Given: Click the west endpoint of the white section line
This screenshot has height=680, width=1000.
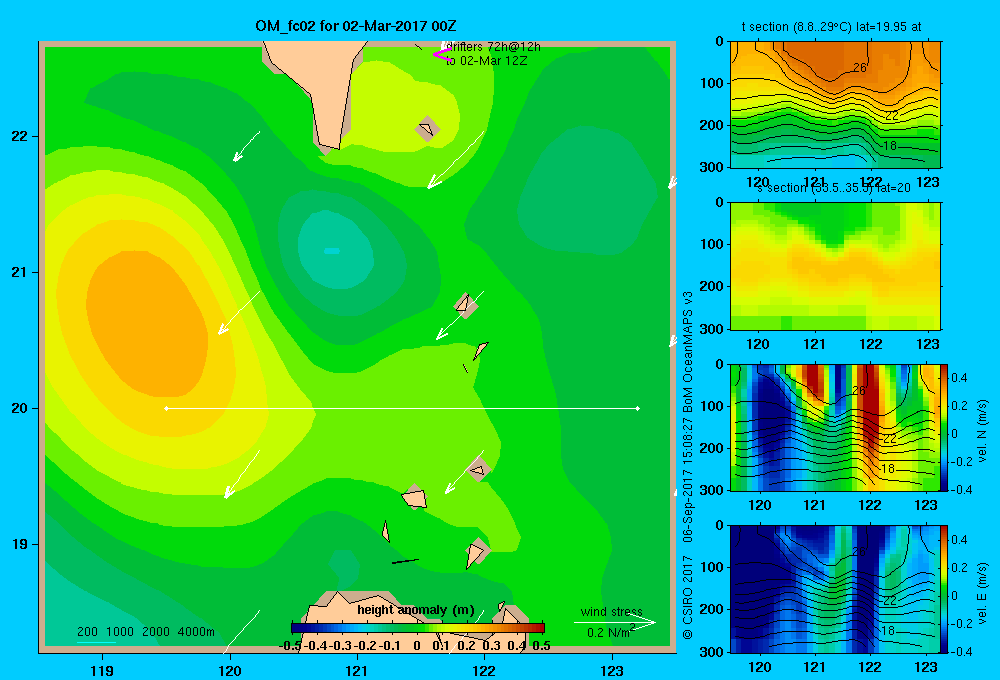Looking at the screenshot, I should tap(166, 408).
